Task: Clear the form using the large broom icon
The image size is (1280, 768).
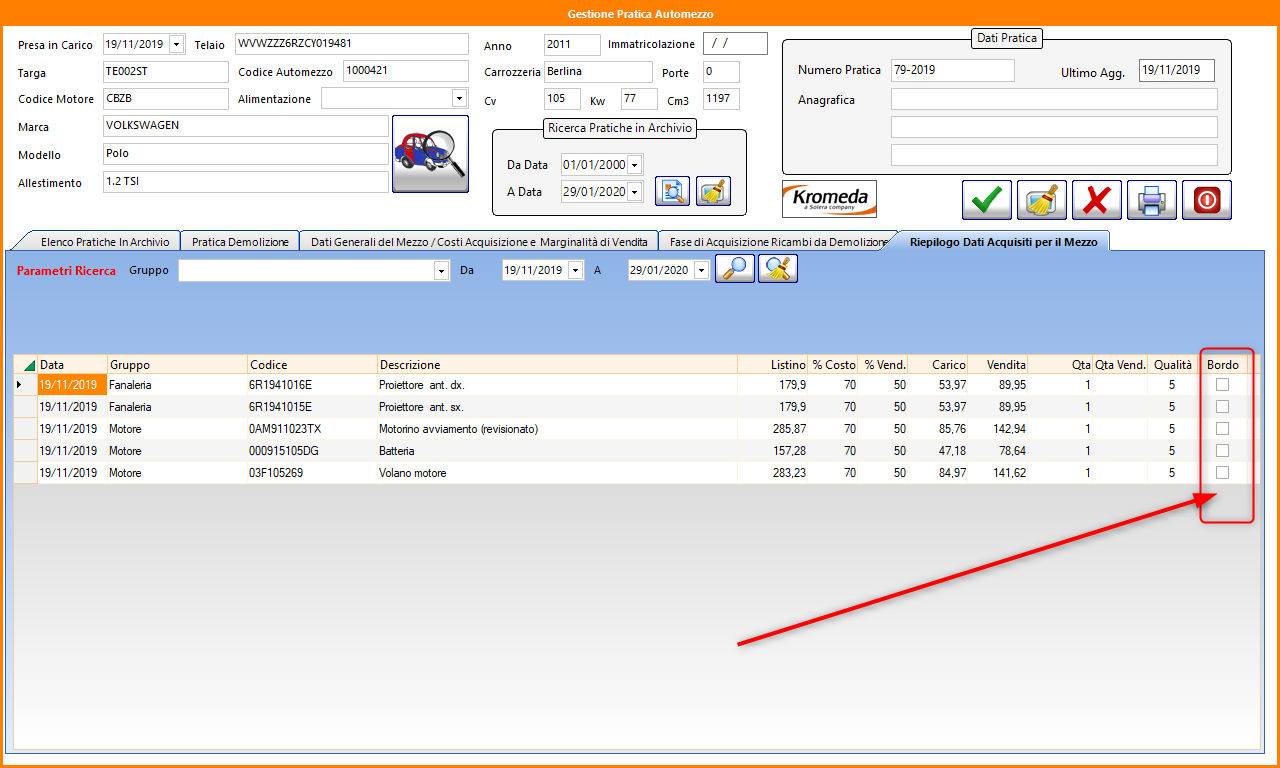Action: [1042, 200]
